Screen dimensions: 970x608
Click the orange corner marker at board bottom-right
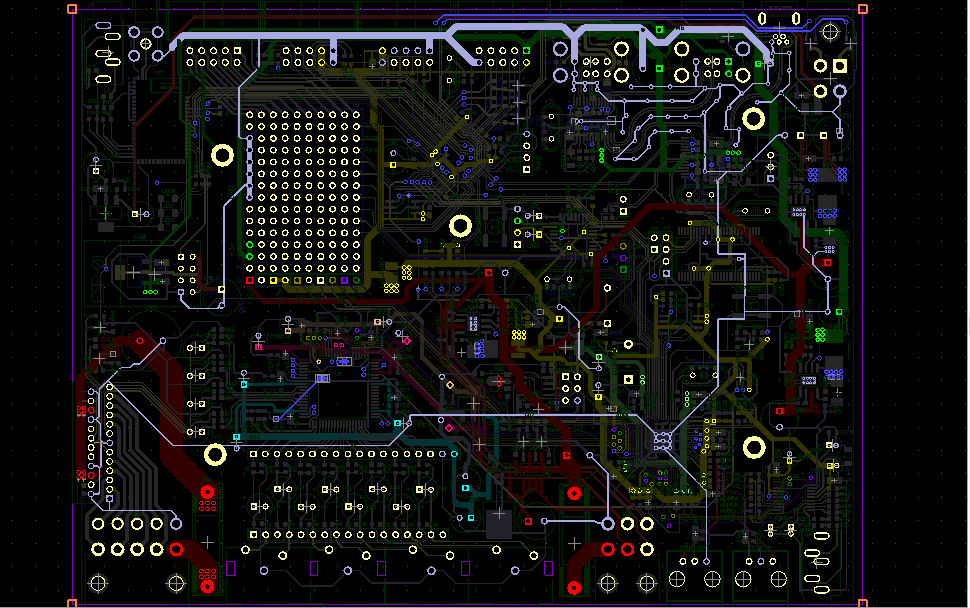[x=862, y=603]
